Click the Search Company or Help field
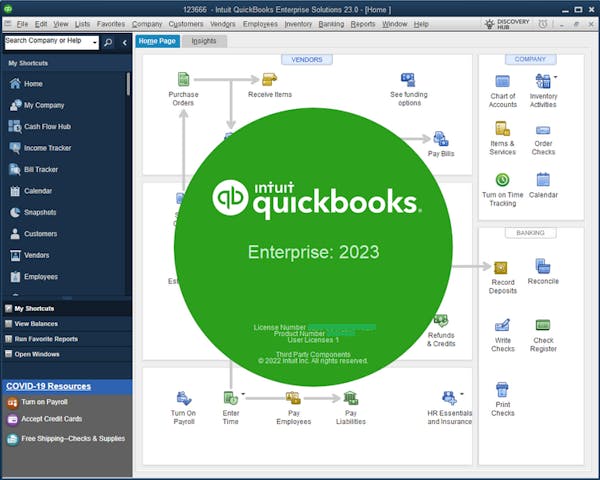Screen dimensions: 600x480 click(46, 42)
